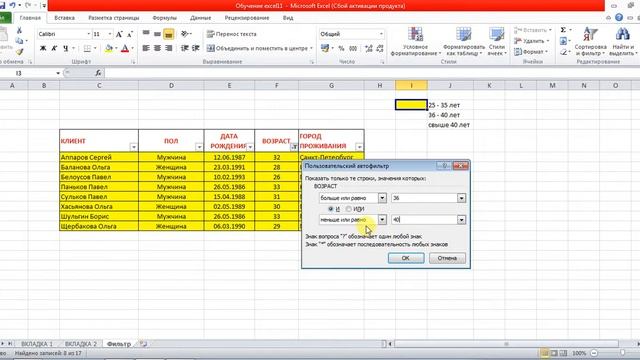Toggle bold formatting (Ж)
Screen dimensions: 640x360
[43, 48]
